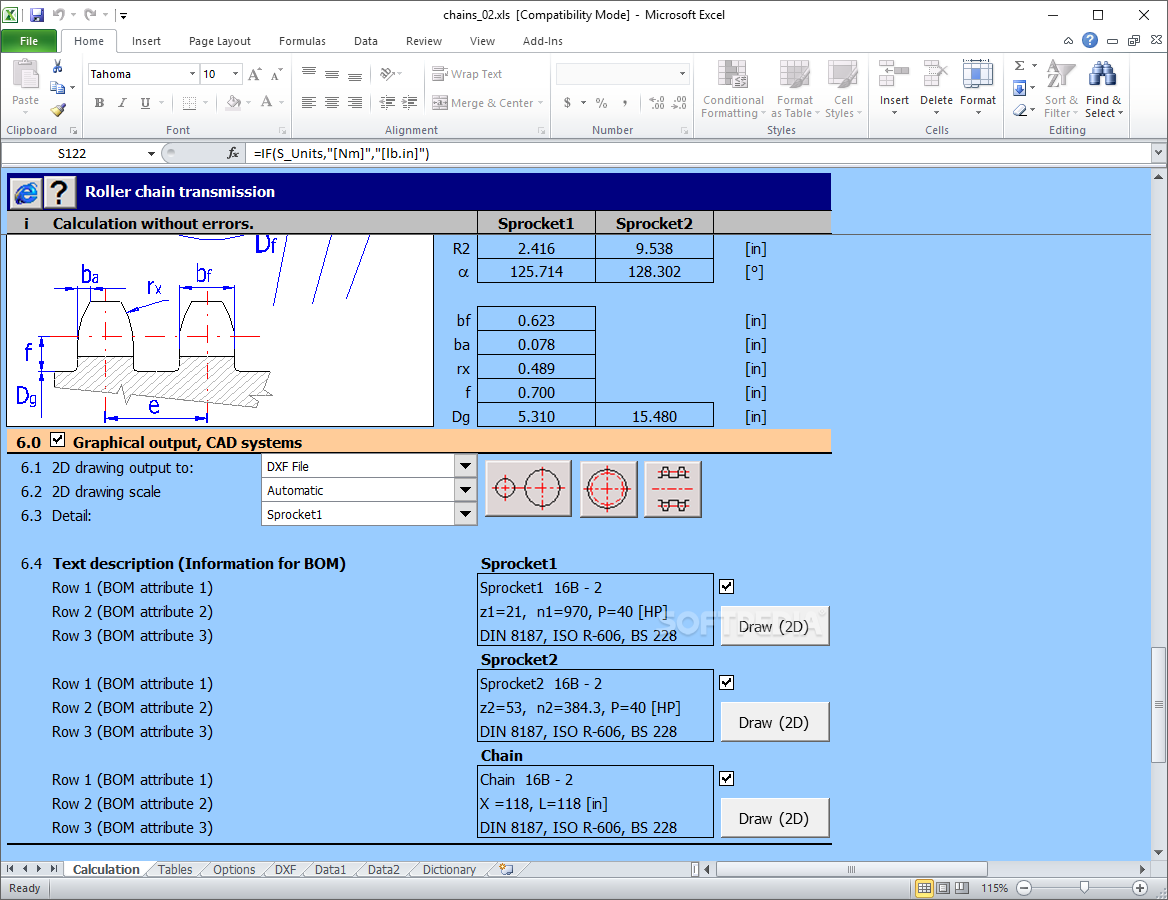Click the single sprocket detail drawing icon

pyautogui.click(x=608, y=489)
